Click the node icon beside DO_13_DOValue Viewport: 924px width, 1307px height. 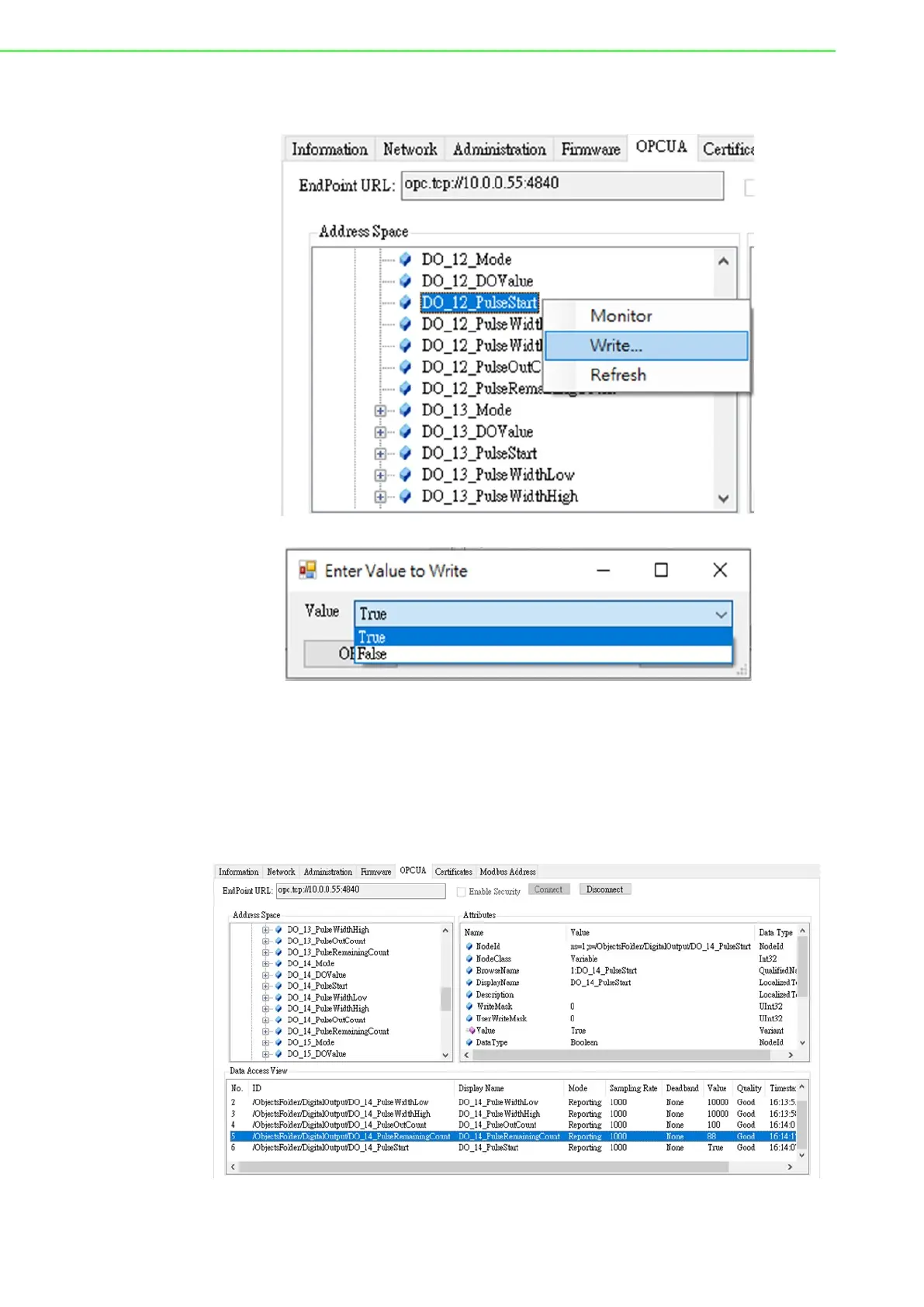[405, 432]
